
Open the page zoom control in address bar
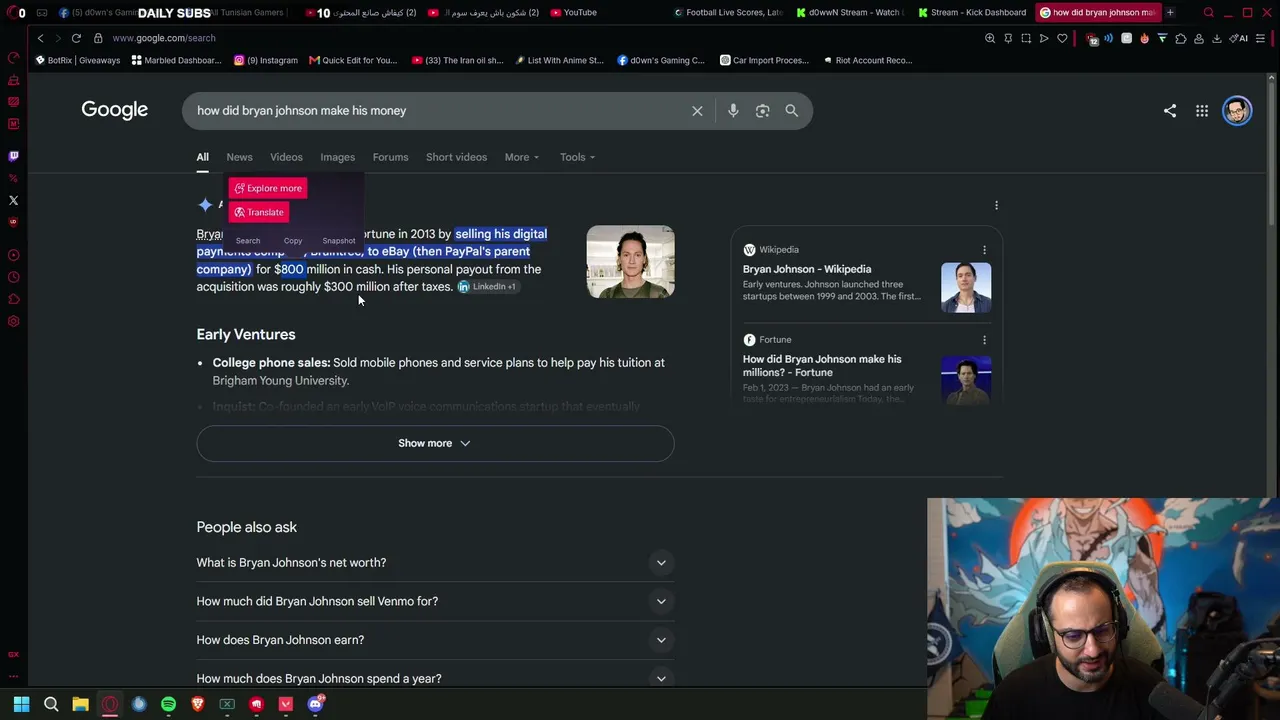point(990,38)
